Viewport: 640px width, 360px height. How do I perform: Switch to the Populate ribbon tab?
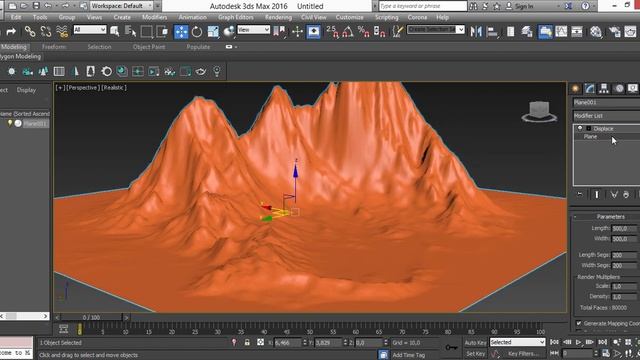click(198, 47)
